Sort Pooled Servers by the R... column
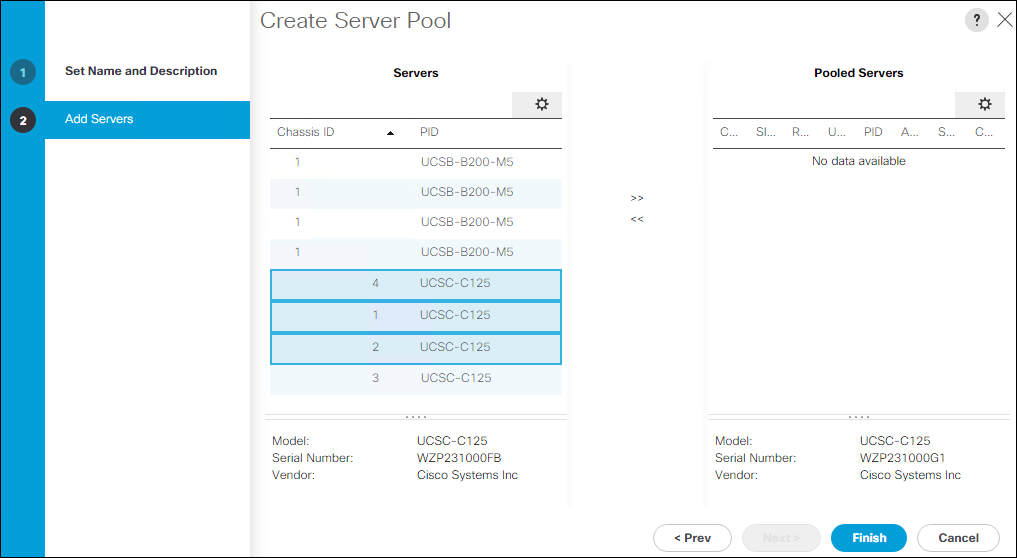The width and height of the screenshot is (1017, 558). [x=800, y=132]
